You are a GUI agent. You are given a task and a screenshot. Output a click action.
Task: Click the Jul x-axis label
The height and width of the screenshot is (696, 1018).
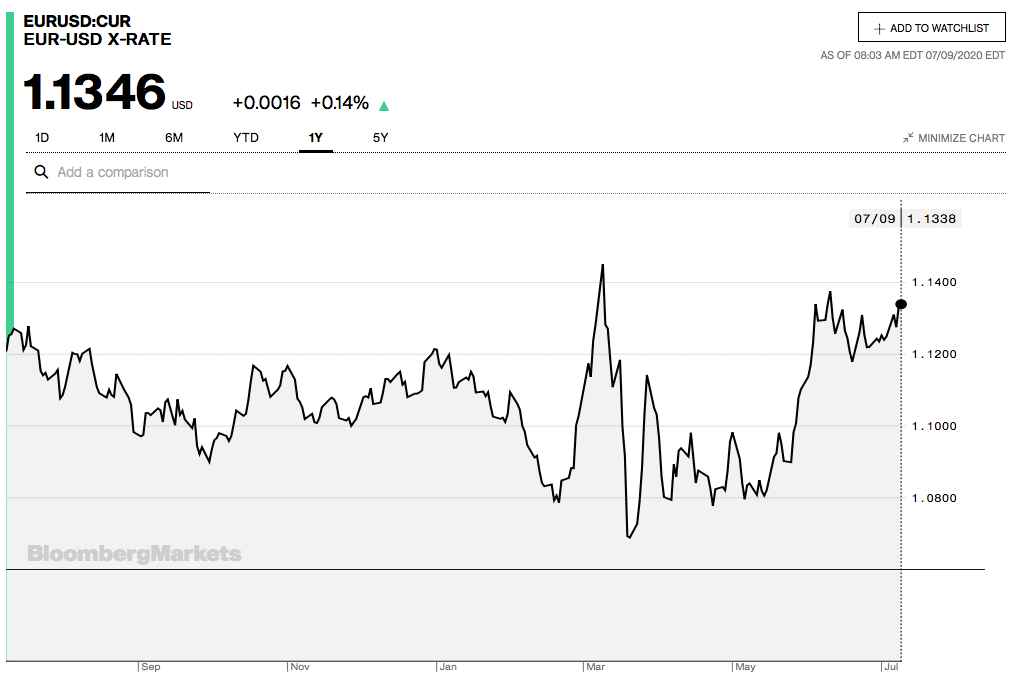(x=891, y=667)
